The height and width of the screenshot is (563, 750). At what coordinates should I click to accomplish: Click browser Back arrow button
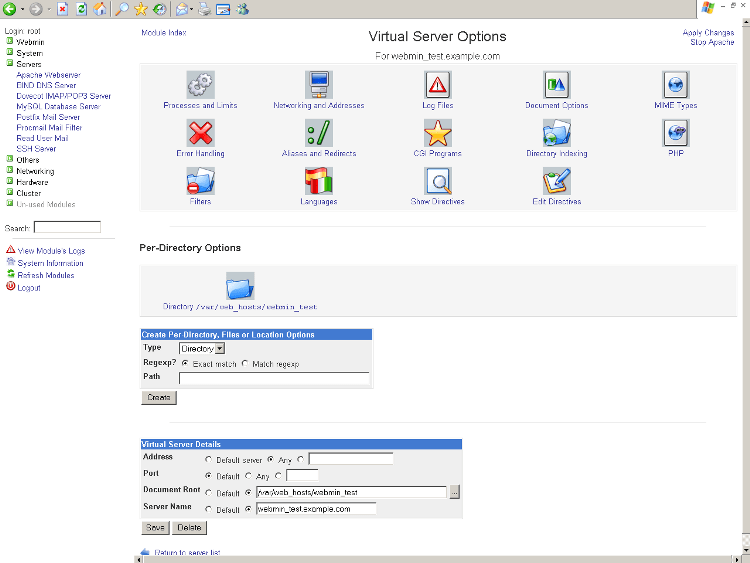click(x=10, y=9)
